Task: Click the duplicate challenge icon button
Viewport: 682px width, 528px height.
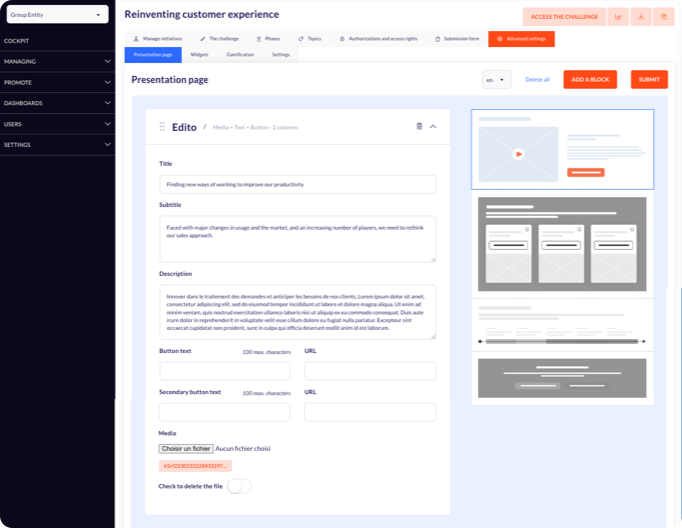Action: tap(664, 17)
